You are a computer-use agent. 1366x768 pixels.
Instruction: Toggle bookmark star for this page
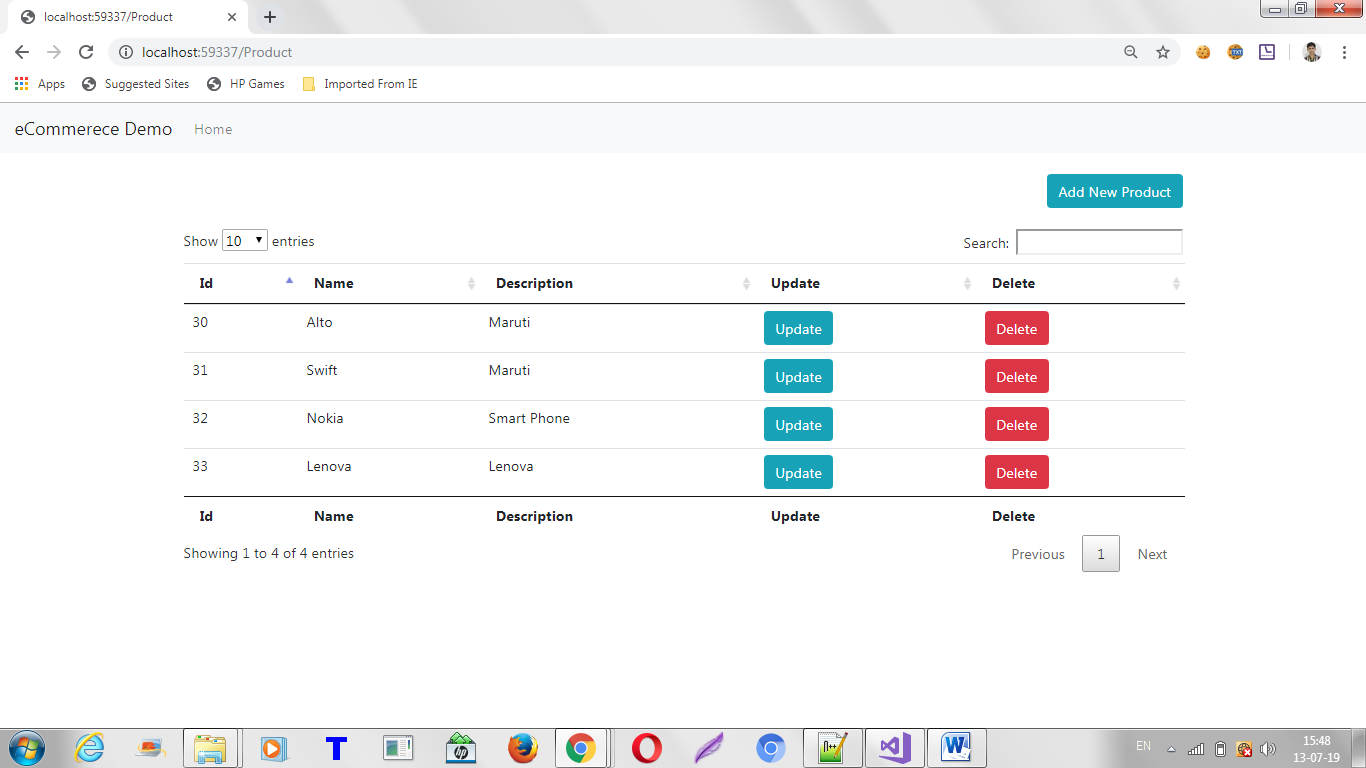point(1163,52)
